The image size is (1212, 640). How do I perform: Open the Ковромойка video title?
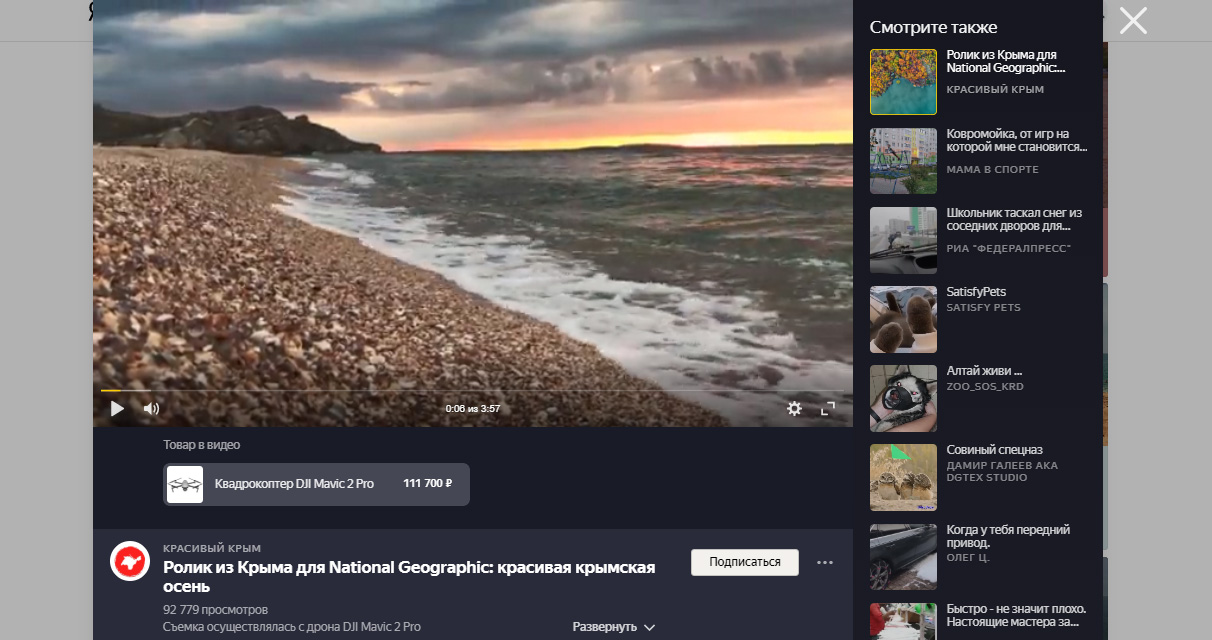1016,140
